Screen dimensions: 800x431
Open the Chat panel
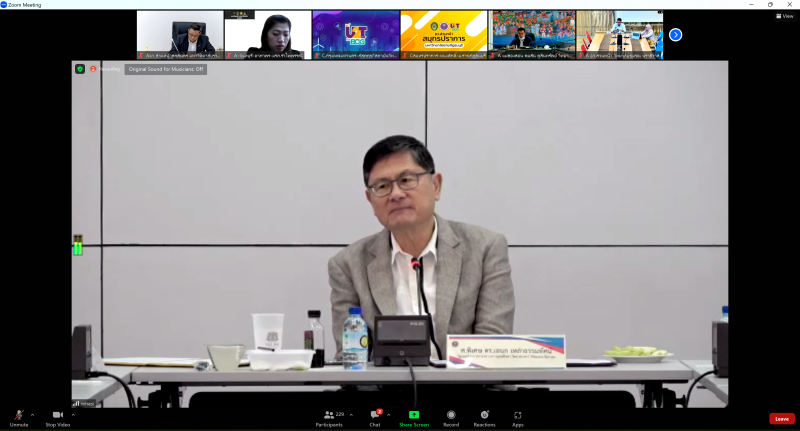pyautogui.click(x=374, y=415)
